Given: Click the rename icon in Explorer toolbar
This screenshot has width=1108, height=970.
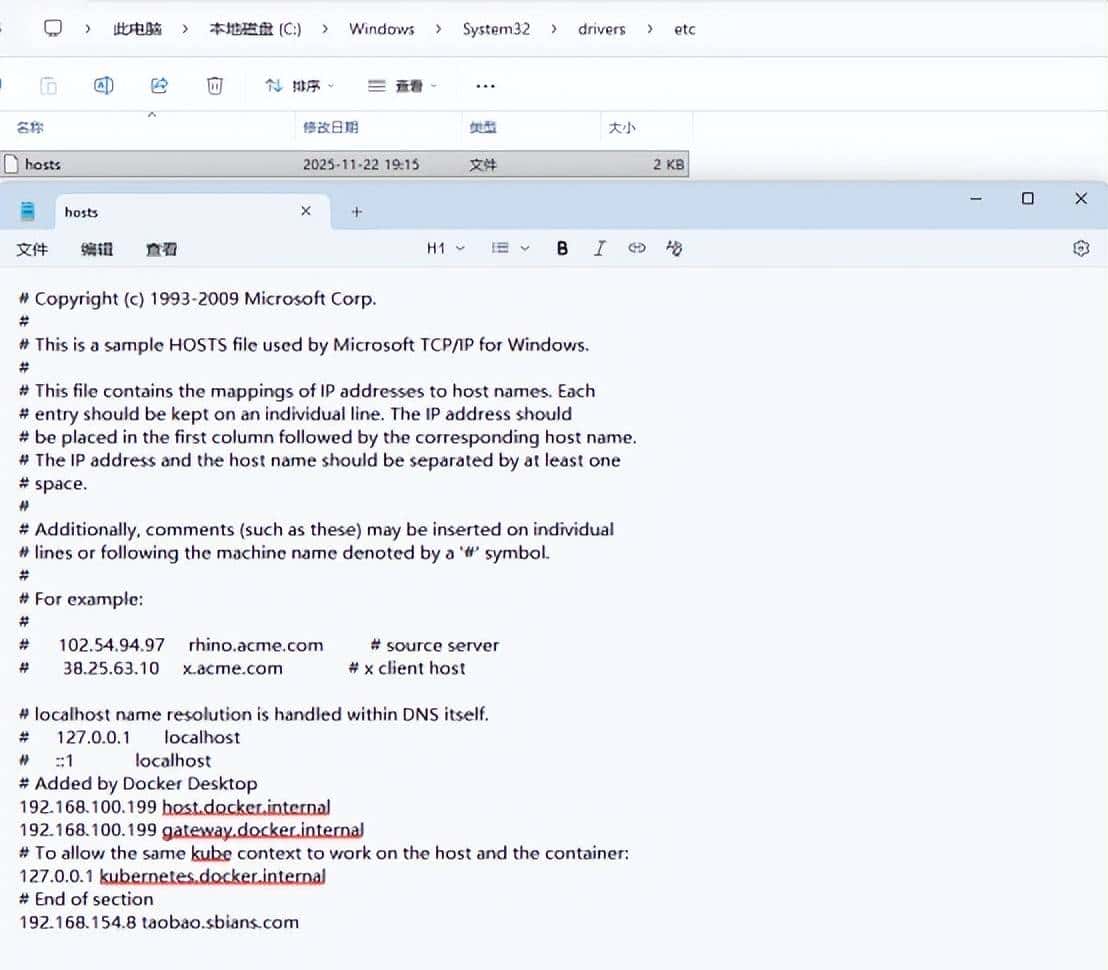Looking at the screenshot, I should point(104,85).
